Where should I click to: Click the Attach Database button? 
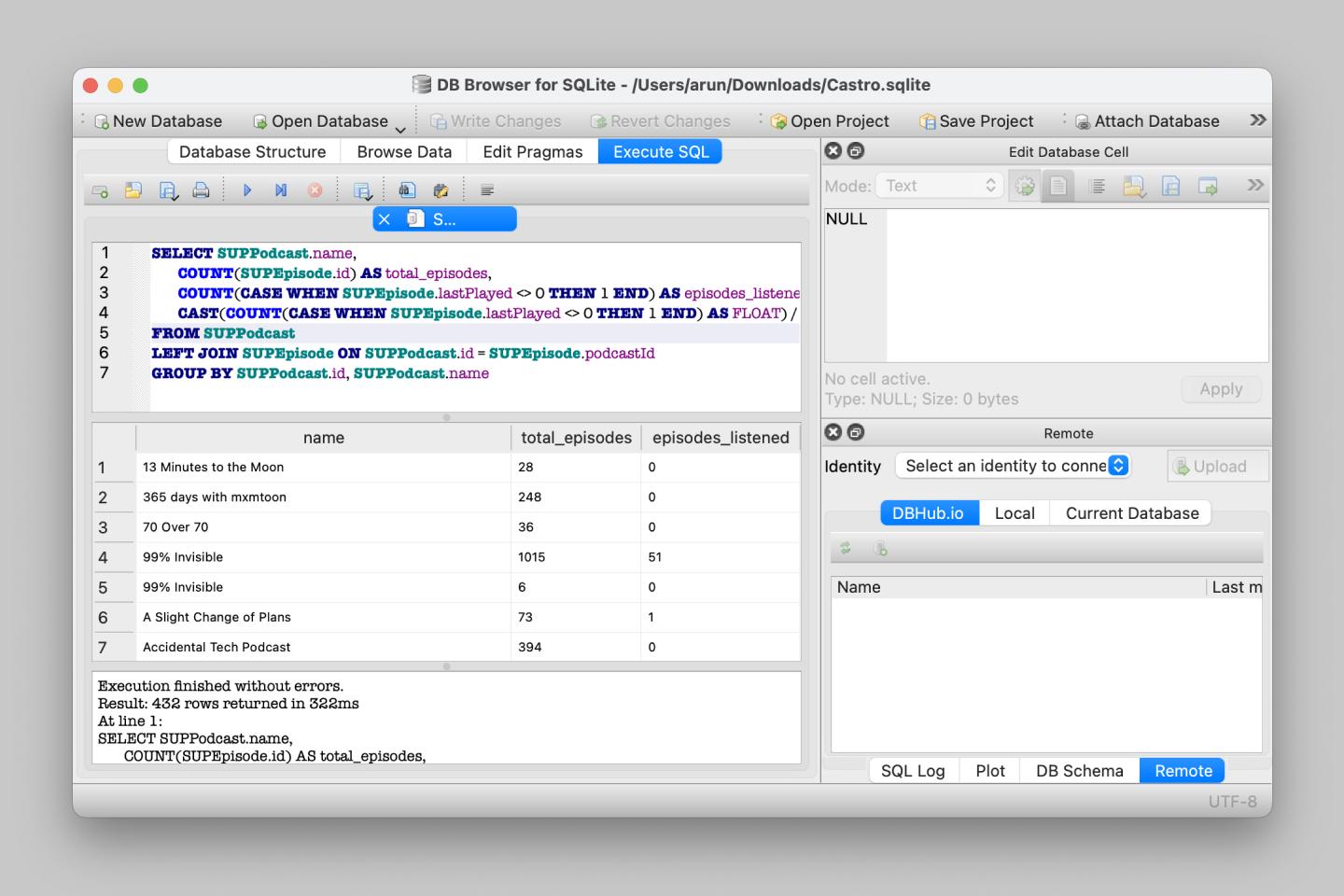tap(1147, 121)
